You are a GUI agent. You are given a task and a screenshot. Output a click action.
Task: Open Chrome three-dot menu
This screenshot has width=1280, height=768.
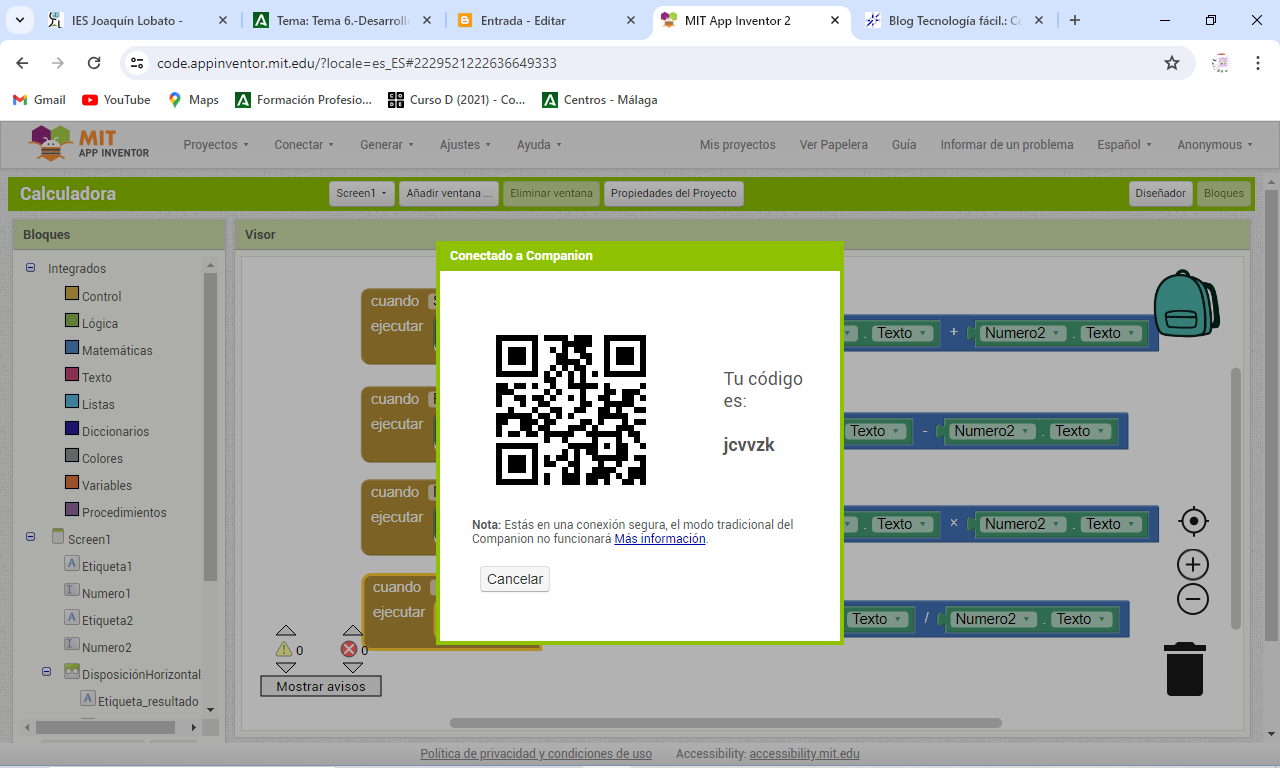(x=1258, y=63)
